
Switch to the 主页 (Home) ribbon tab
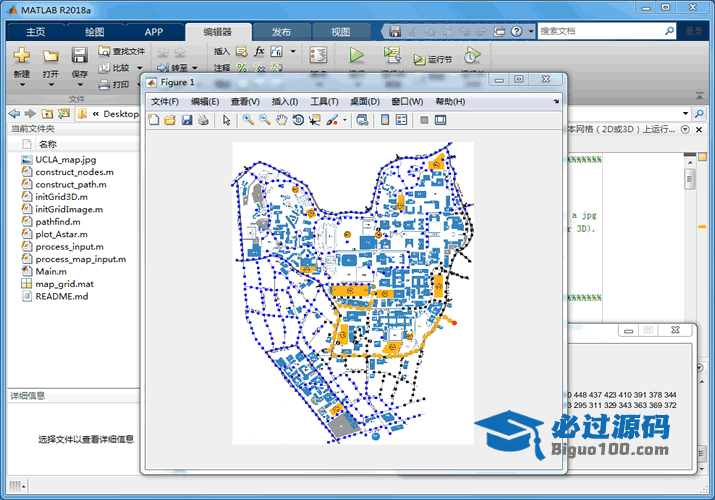coord(36,32)
